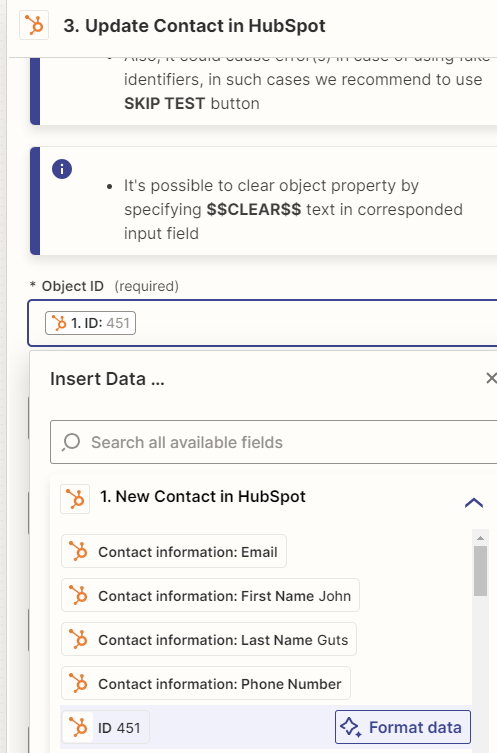
Task: Click the HubSpot icon on the Email field
Action: point(78,551)
